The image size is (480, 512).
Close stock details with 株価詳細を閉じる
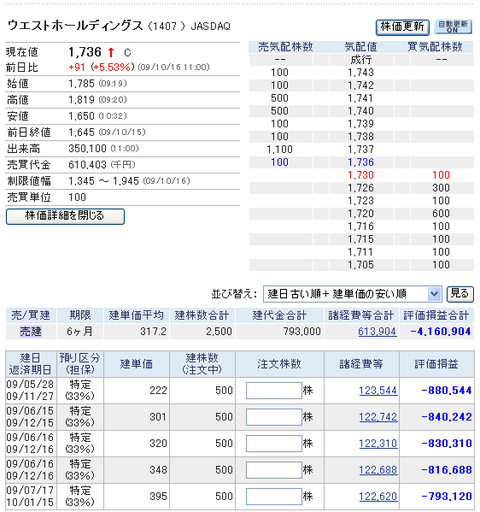point(65,216)
